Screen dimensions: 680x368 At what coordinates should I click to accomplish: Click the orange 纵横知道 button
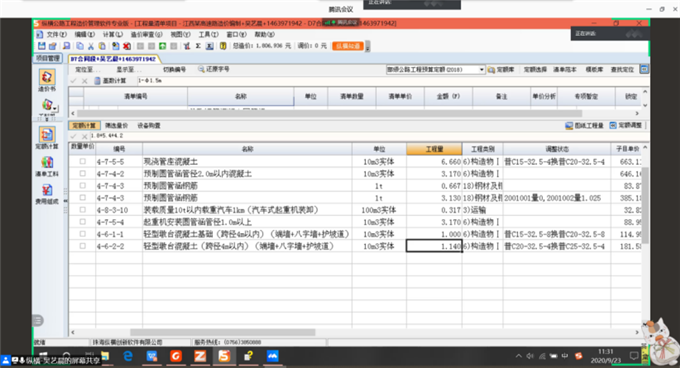[x=348, y=46]
